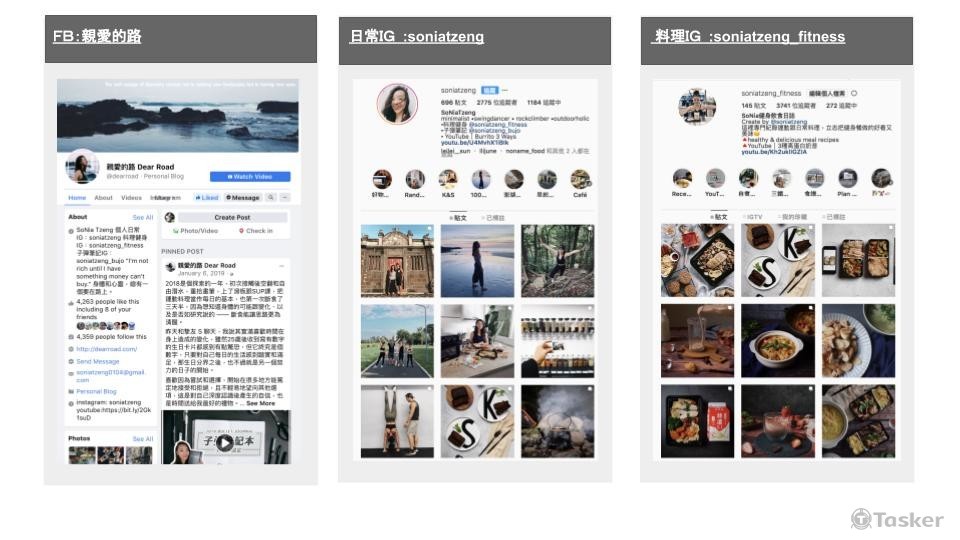
Task: Open the K&S story highlight
Action: pyautogui.click(x=448, y=180)
